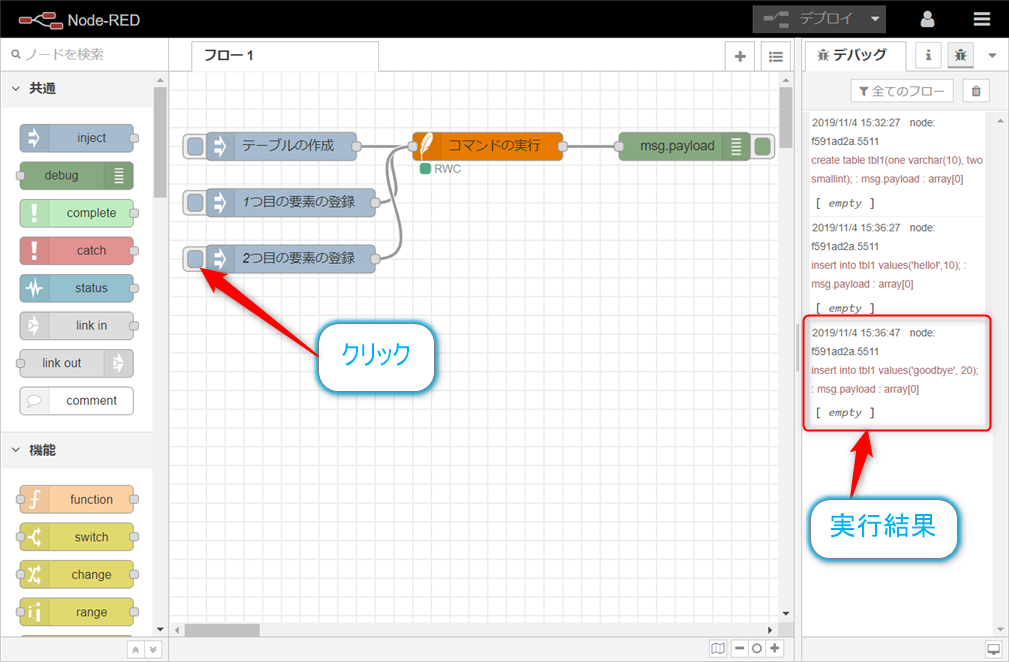
Task: Click the insert 'goodbye' debug message
Action: coord(895,380)
